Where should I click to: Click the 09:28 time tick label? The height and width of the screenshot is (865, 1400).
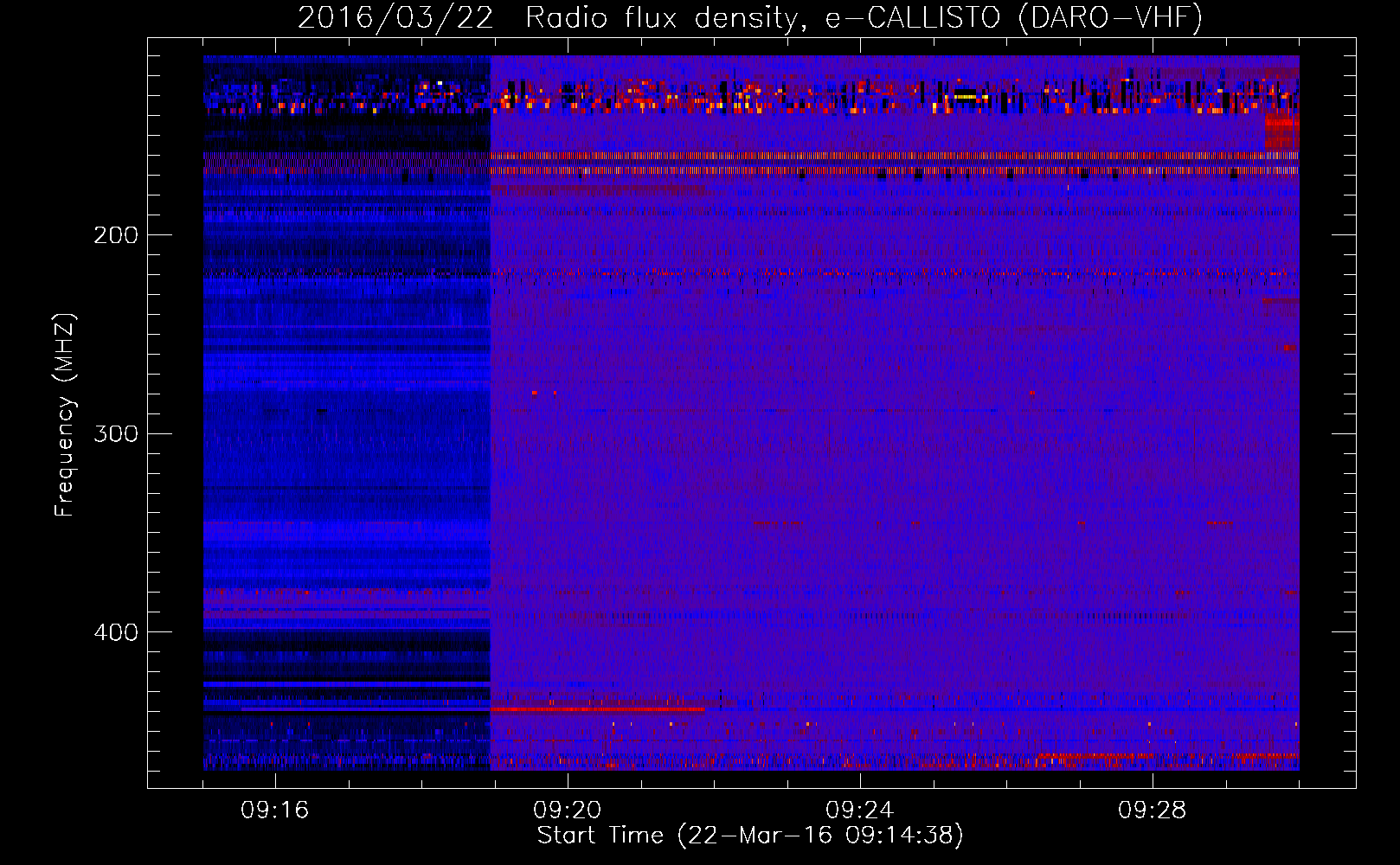click(x=1153, y=811)
